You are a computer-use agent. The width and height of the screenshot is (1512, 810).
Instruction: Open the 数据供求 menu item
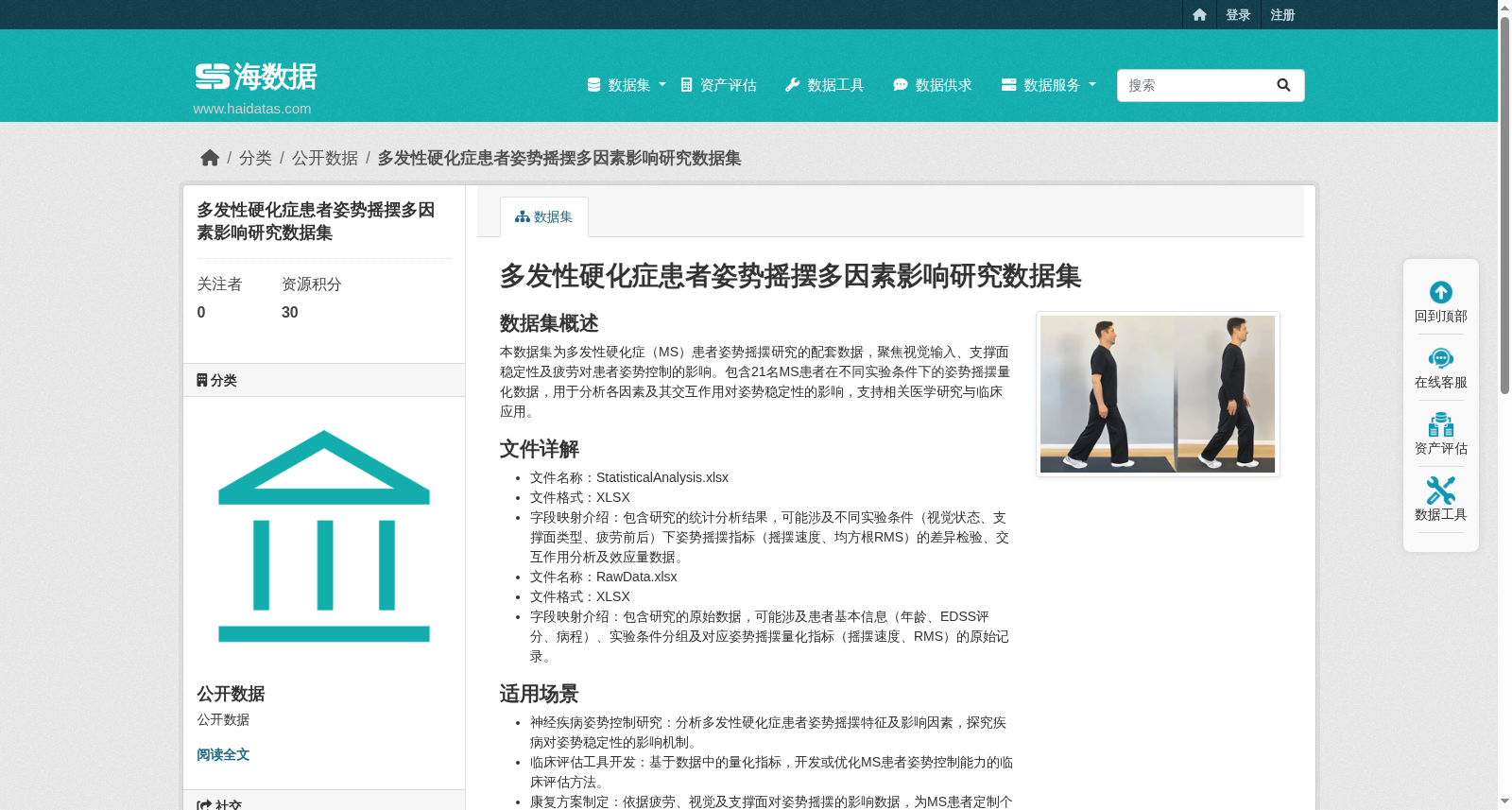coord(933,85)
